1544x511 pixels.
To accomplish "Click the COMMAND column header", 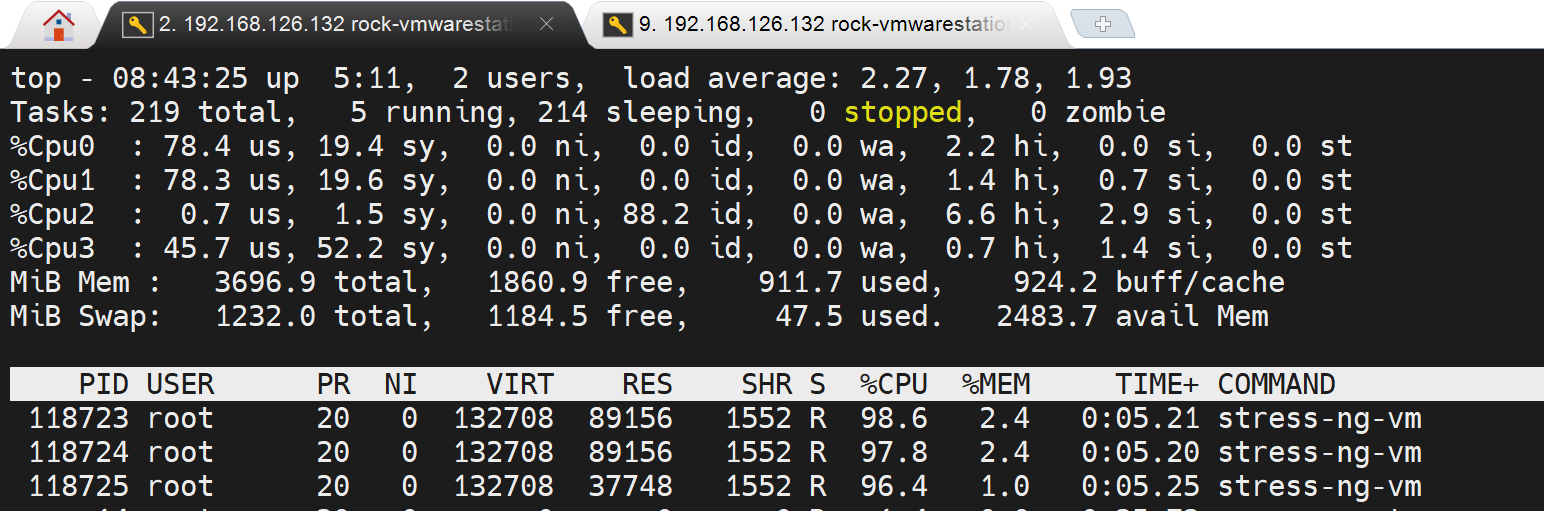I will click(x=1276, y=384).
